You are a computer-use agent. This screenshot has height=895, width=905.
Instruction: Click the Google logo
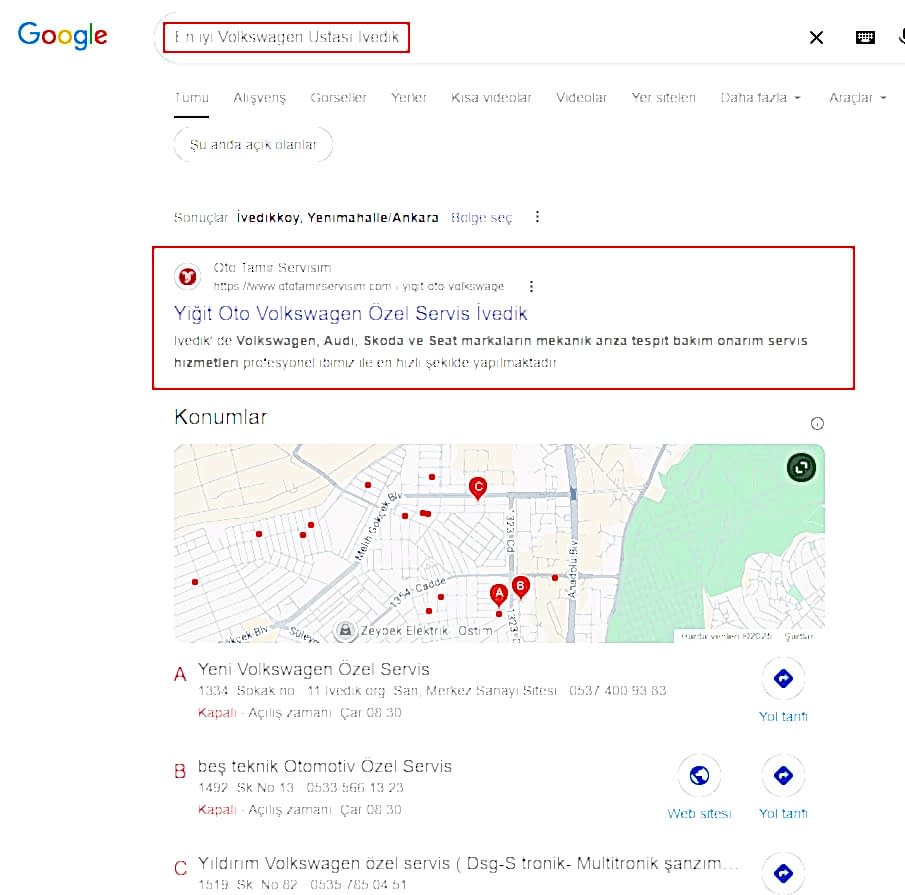62,36
